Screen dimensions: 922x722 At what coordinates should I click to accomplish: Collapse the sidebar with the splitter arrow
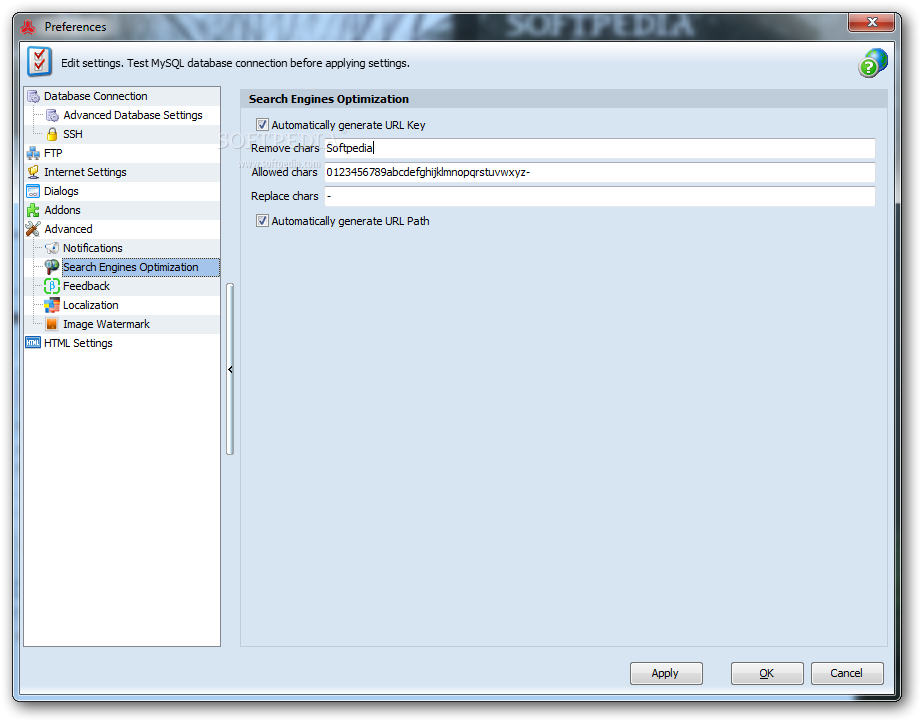tap(230, 369)
